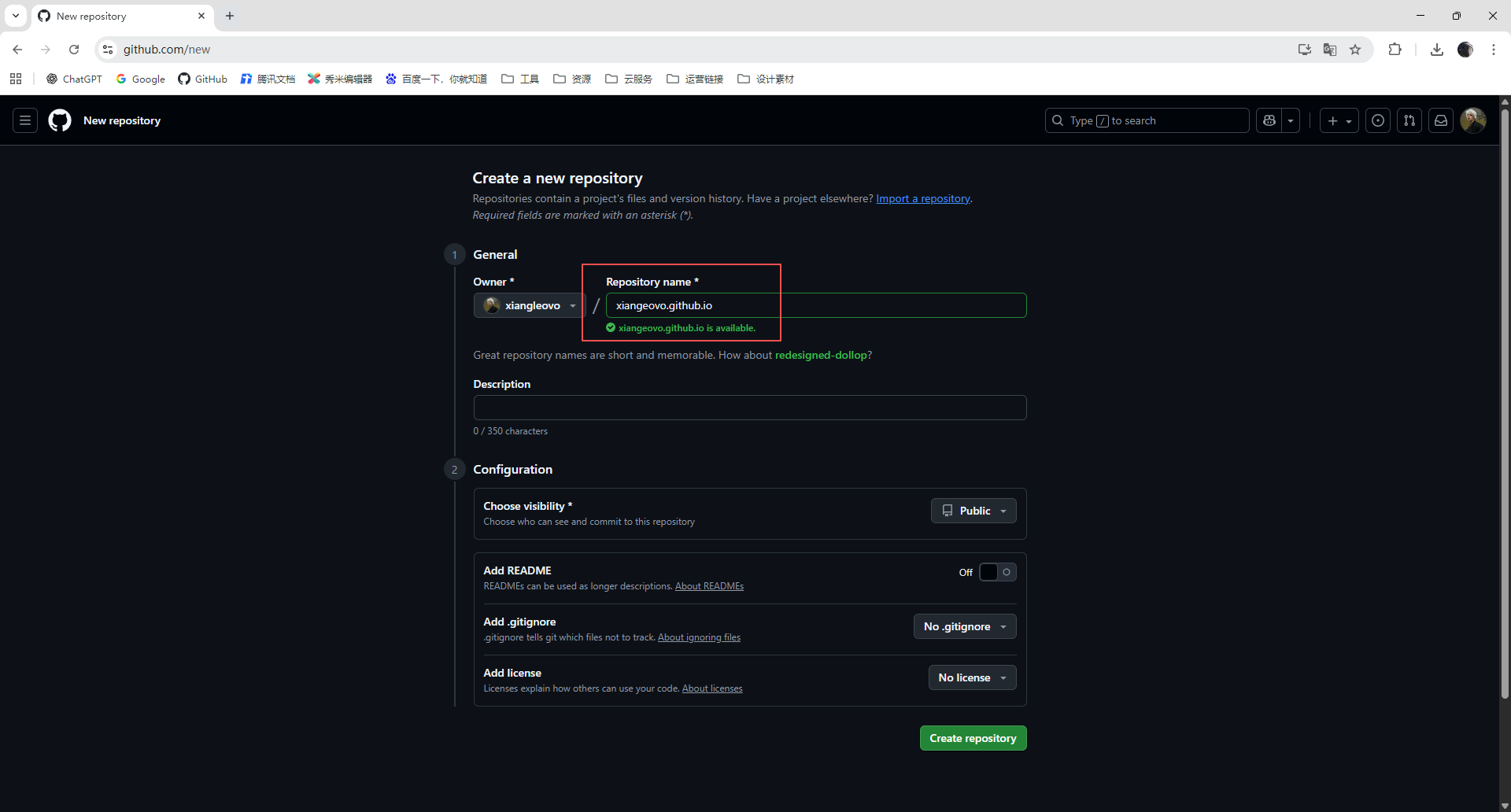Toggle the Add README switch on
This screenshot has height=812, width=1511.
coord(997,572)
